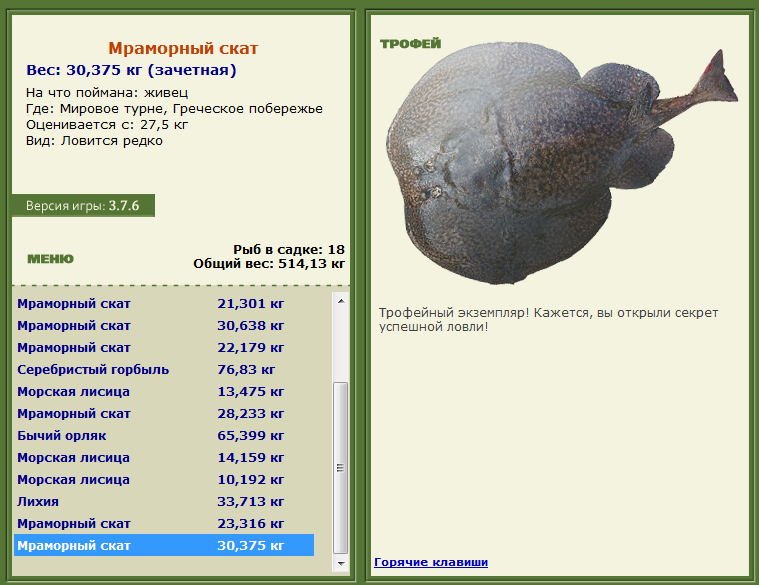Open the МЕНЮ button
This screenshot has width=759, height=585.
50,259
